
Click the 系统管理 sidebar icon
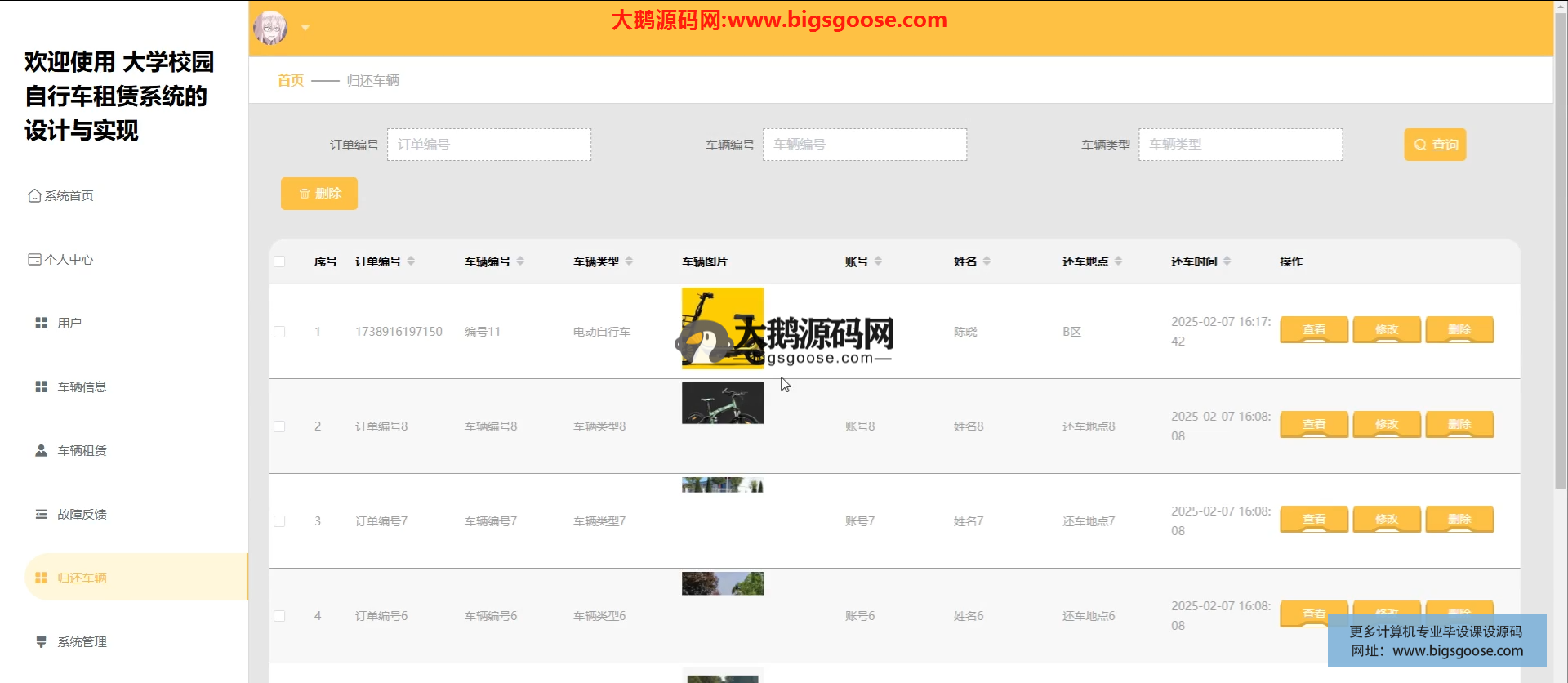pos(41,642)
